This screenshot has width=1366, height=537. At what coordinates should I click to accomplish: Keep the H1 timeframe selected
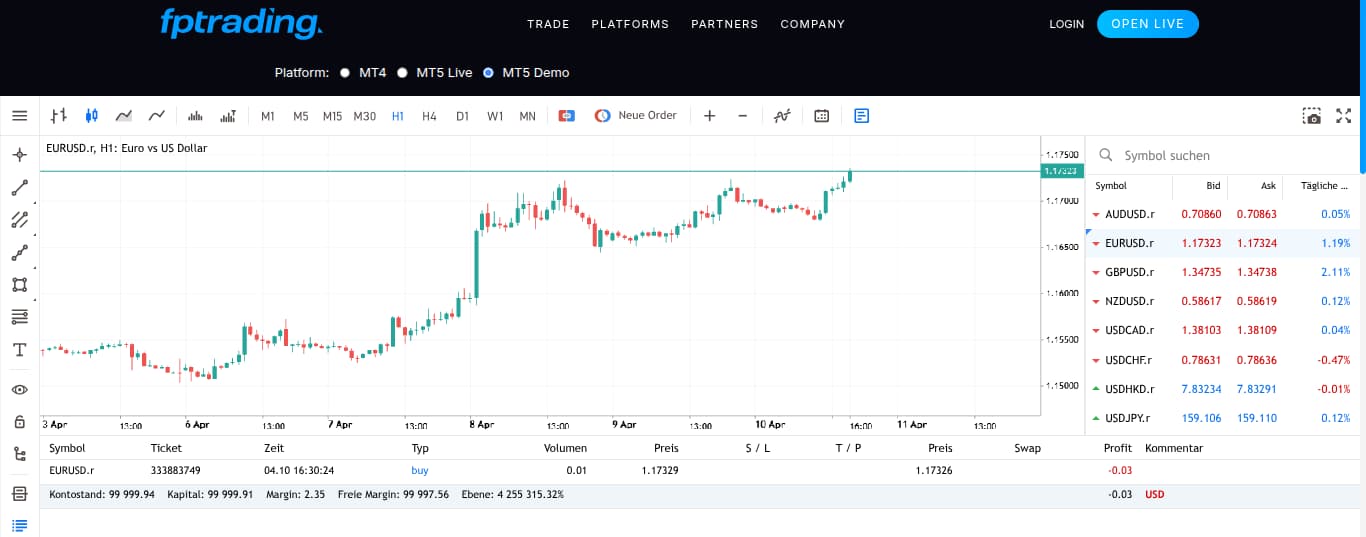[x=398, y=116]
